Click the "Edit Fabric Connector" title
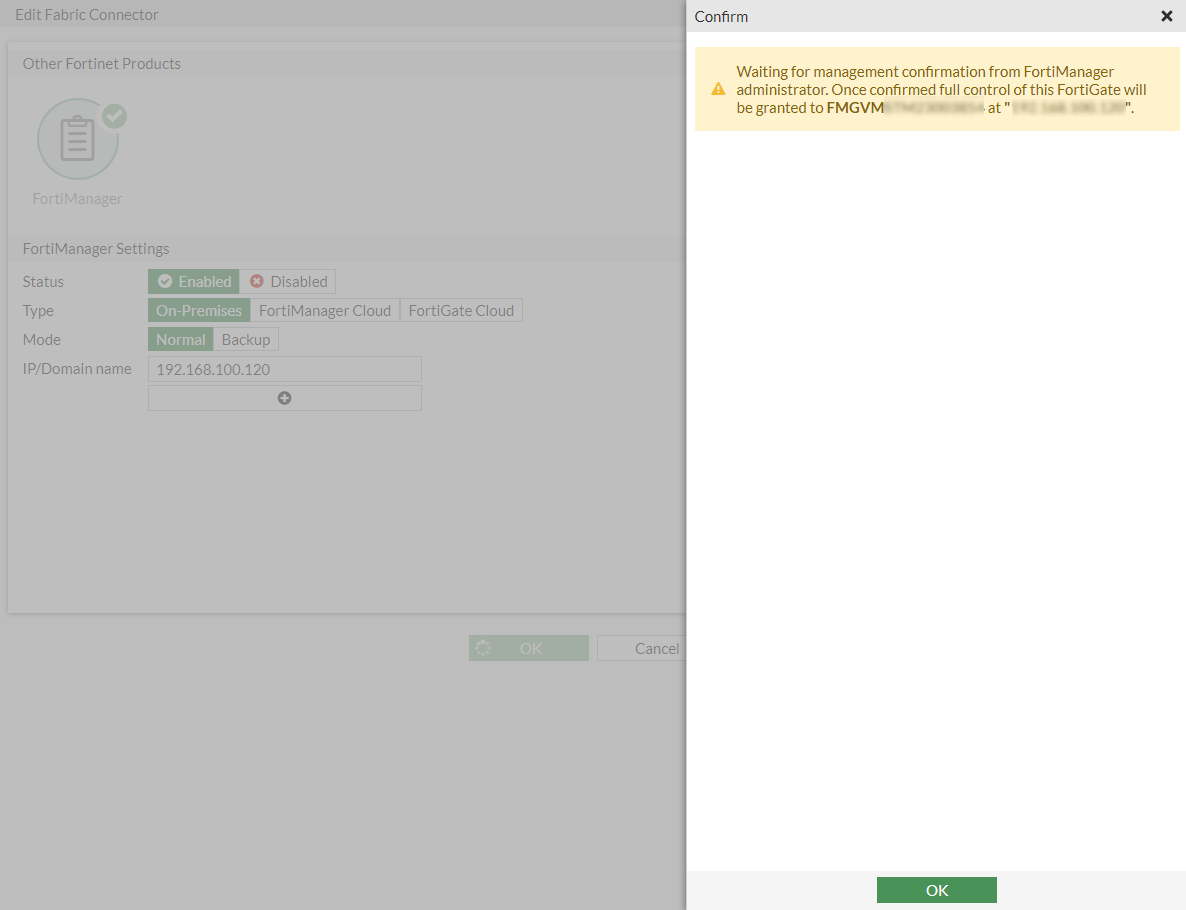 [x=87, y=14]
